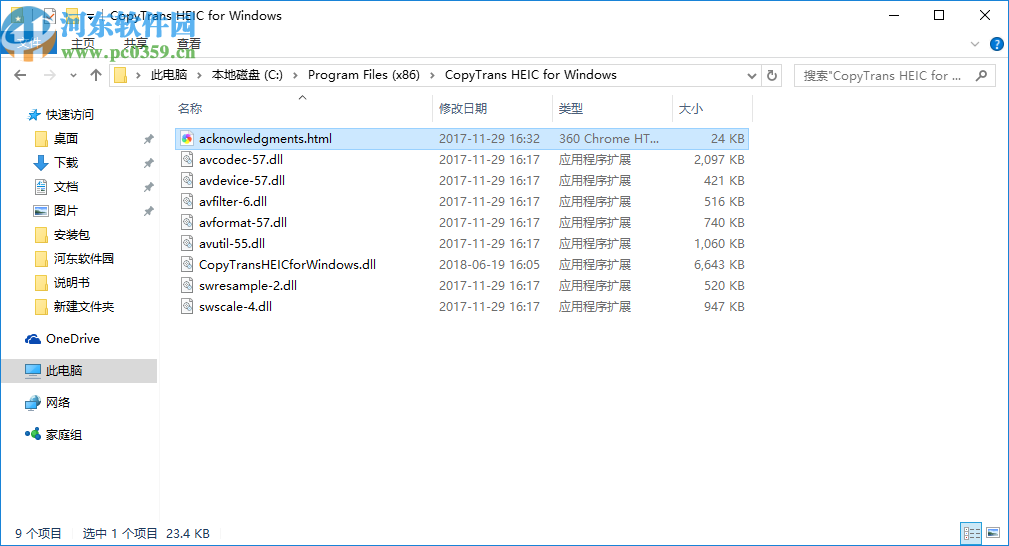
Task: Open the 桌面 folder in quick access
Action: pyautogui.click(x=66, y=138)
